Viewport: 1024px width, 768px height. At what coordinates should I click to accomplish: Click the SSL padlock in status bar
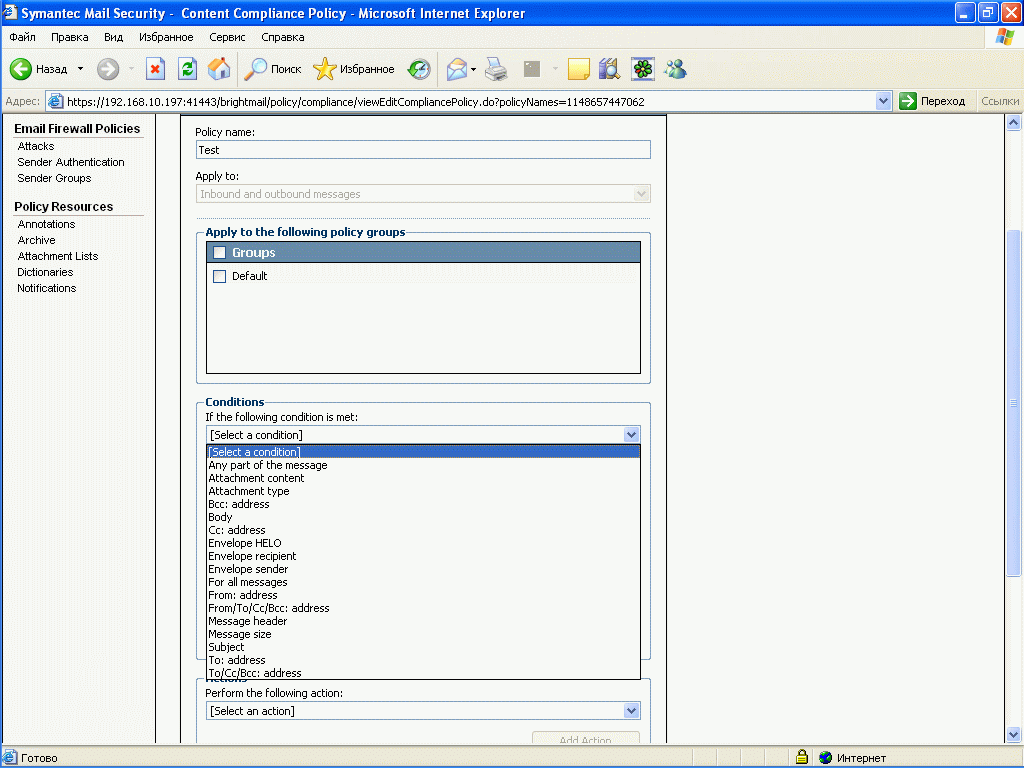pos(802,757)
